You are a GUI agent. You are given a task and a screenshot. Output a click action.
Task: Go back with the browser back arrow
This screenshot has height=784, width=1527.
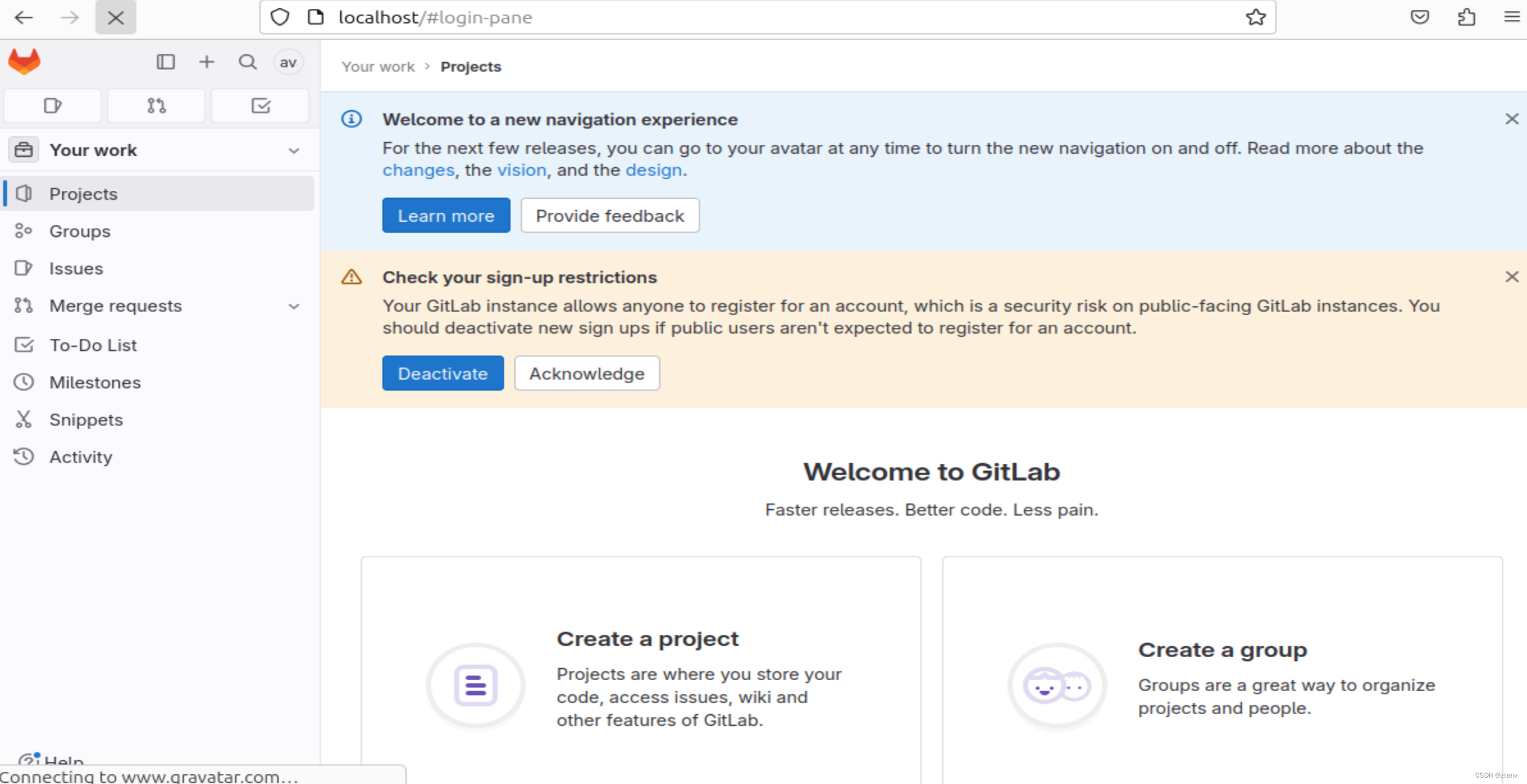point(24,17)
